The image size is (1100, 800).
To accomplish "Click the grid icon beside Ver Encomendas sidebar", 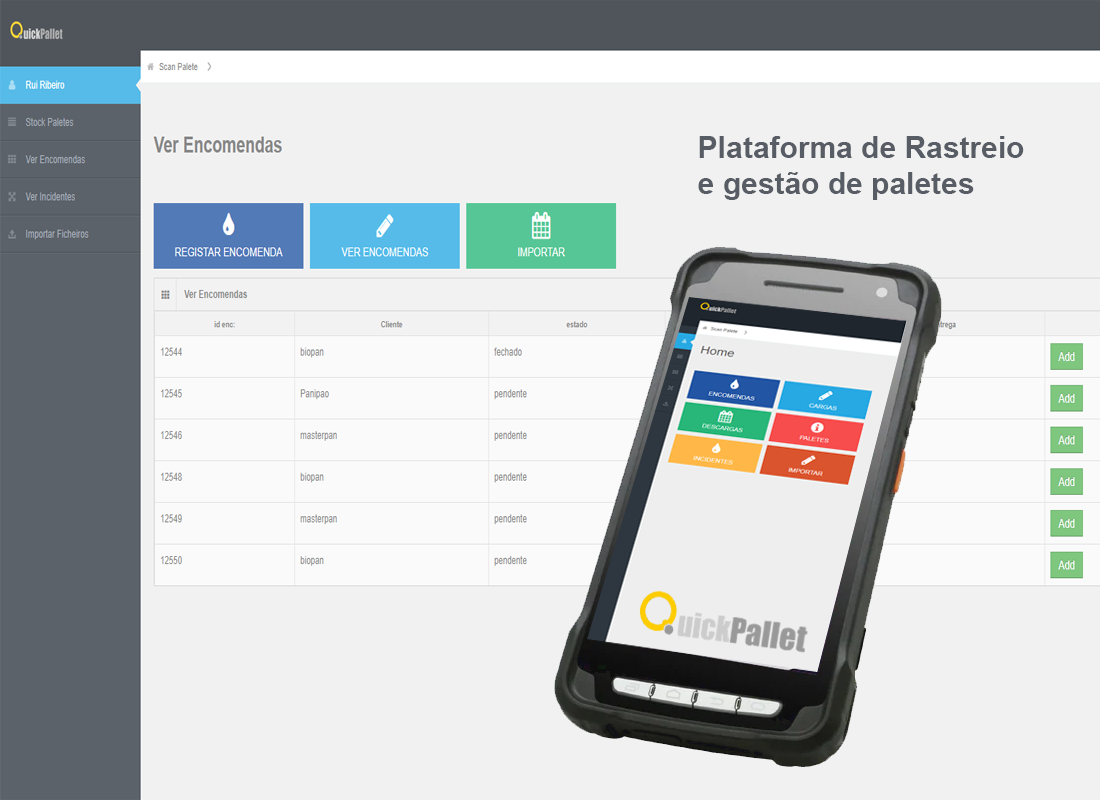I will (x=12, y=159).
